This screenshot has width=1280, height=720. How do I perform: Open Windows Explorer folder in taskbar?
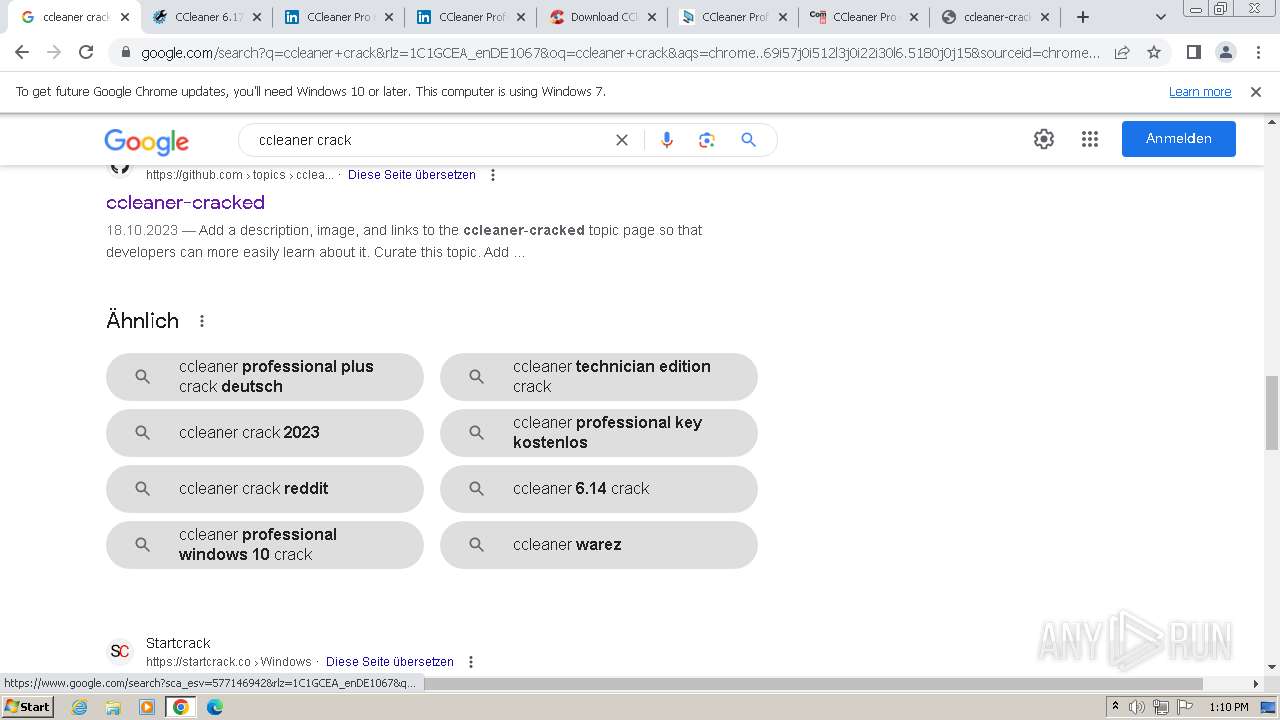(113, 707)
